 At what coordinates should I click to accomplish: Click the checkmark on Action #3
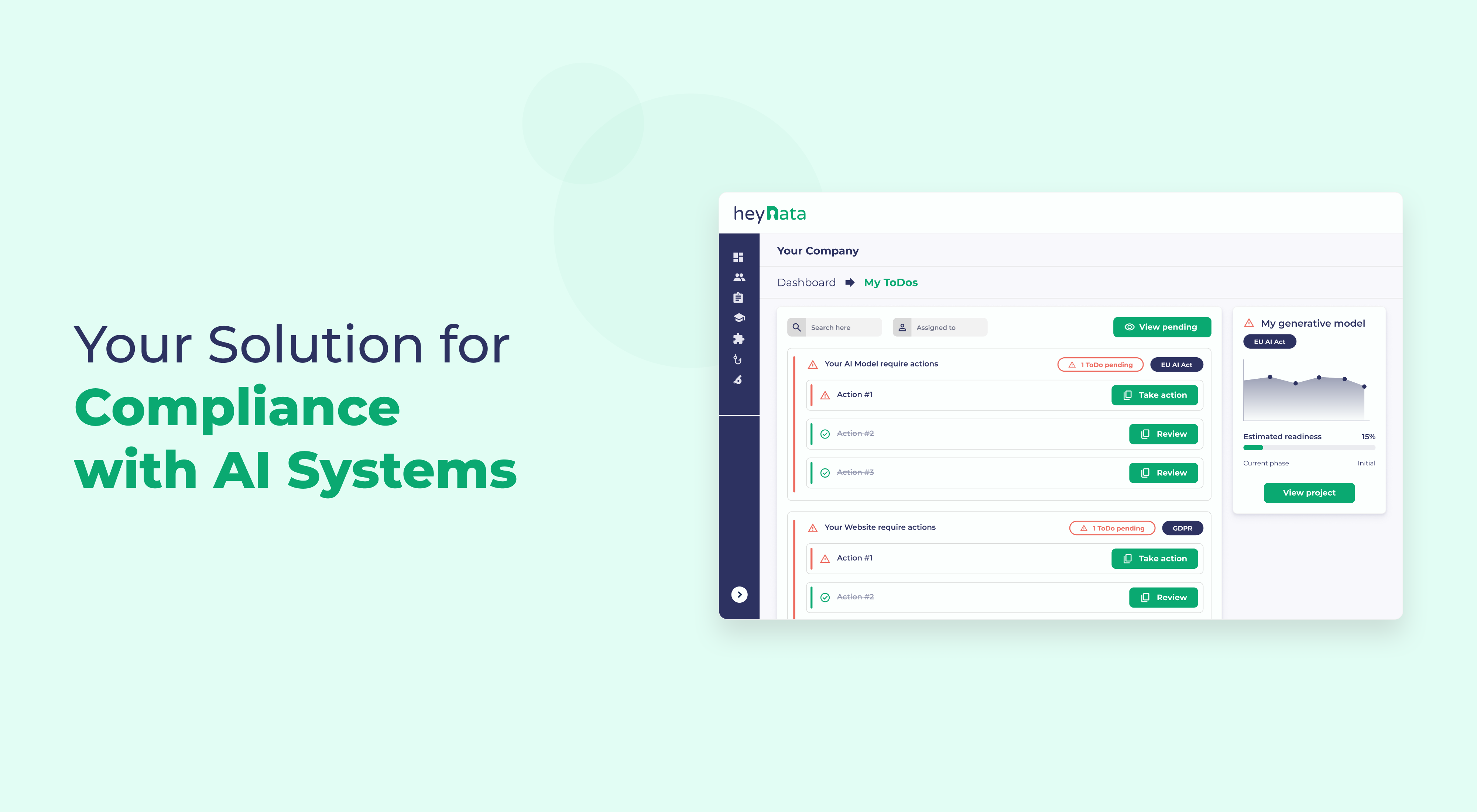(825, 473)
